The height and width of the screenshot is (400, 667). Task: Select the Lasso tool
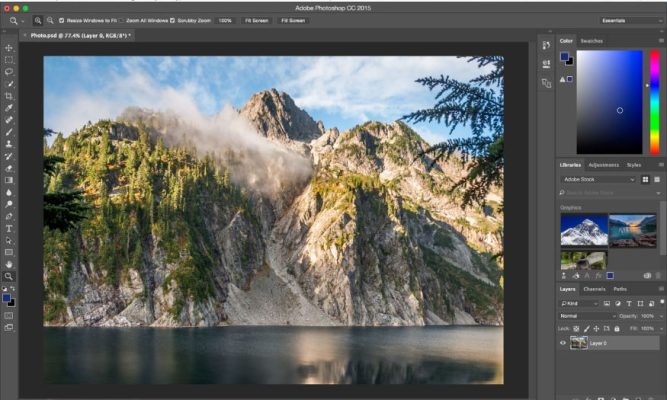tap(9, 72)
